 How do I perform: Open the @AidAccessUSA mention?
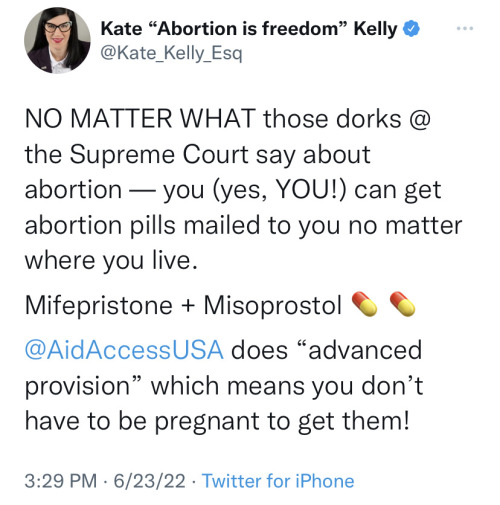124,350
